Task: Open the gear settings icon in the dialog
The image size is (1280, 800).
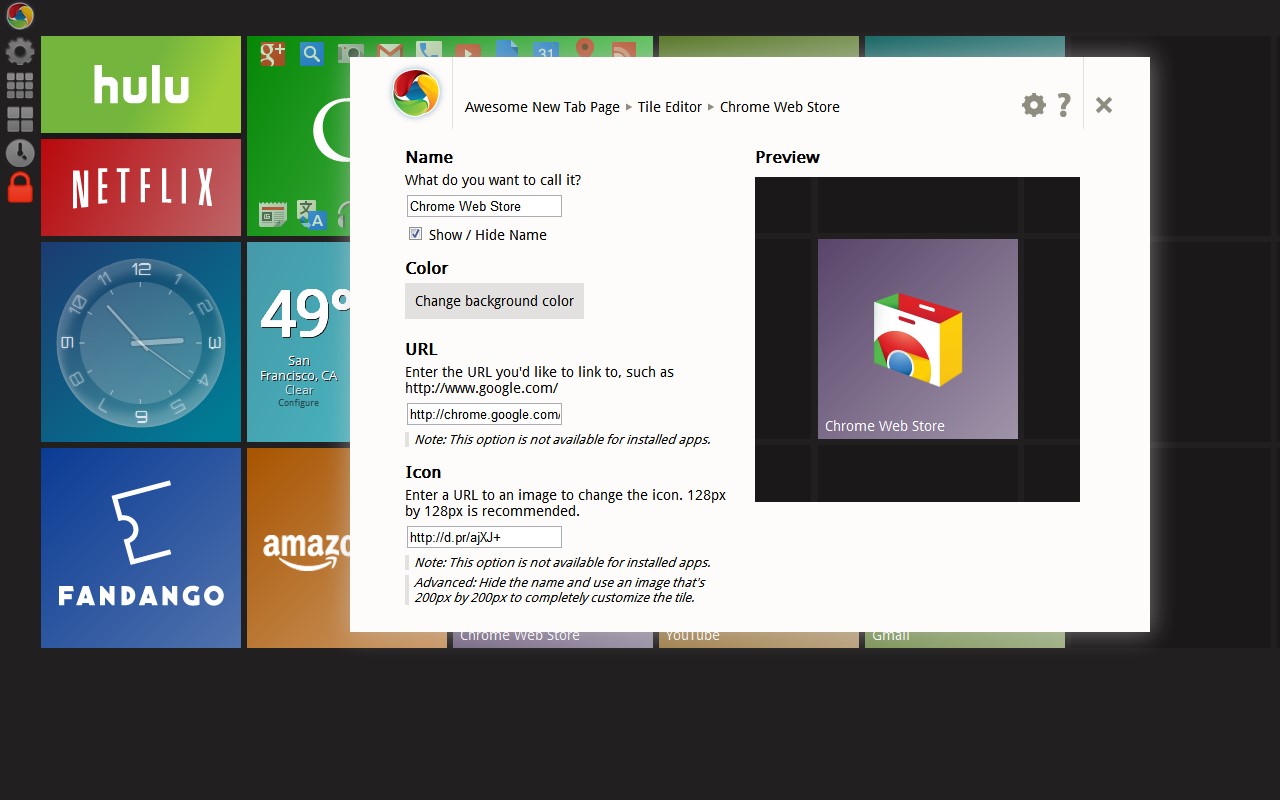Action: (x=1033, y=104)
